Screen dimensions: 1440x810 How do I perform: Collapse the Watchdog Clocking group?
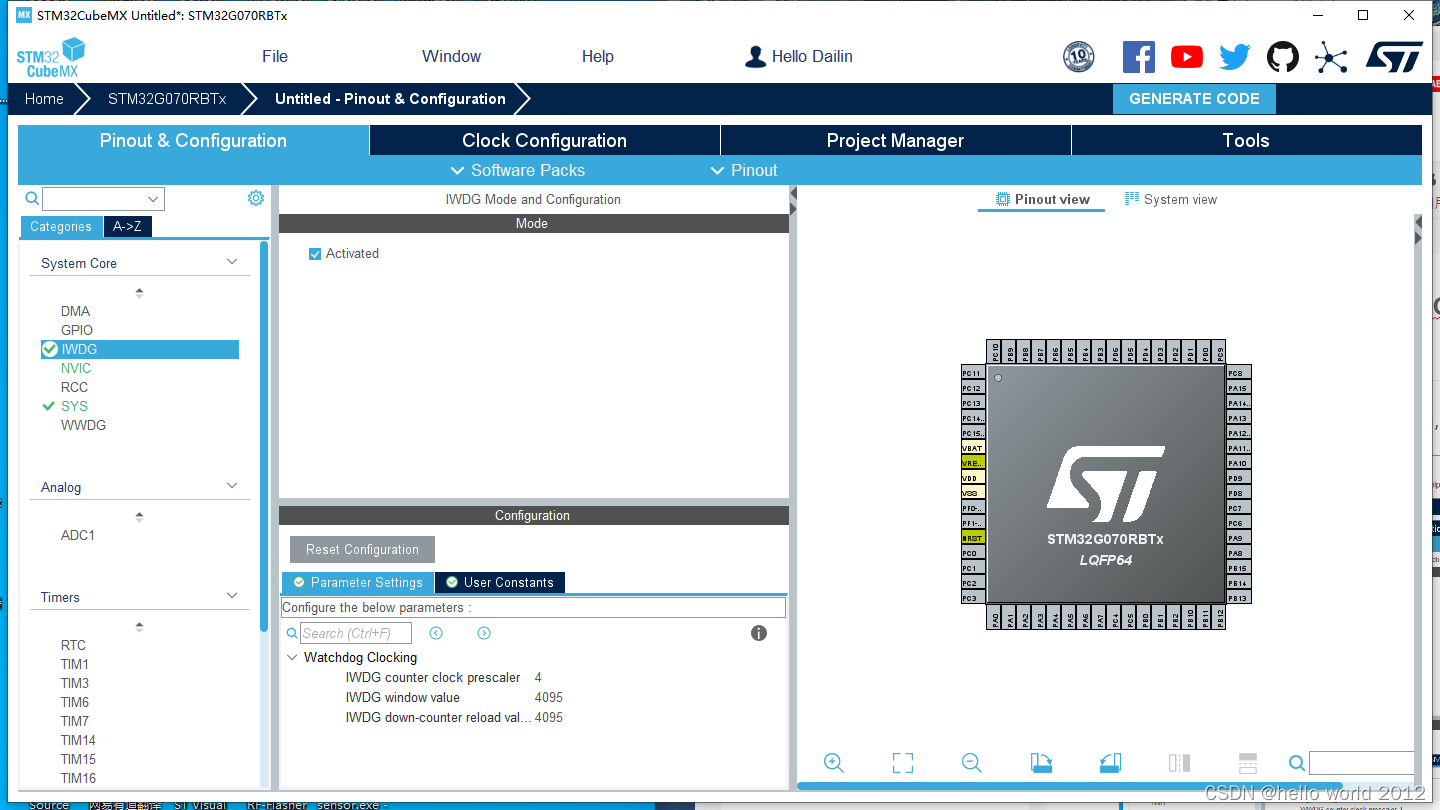point(292,658)
